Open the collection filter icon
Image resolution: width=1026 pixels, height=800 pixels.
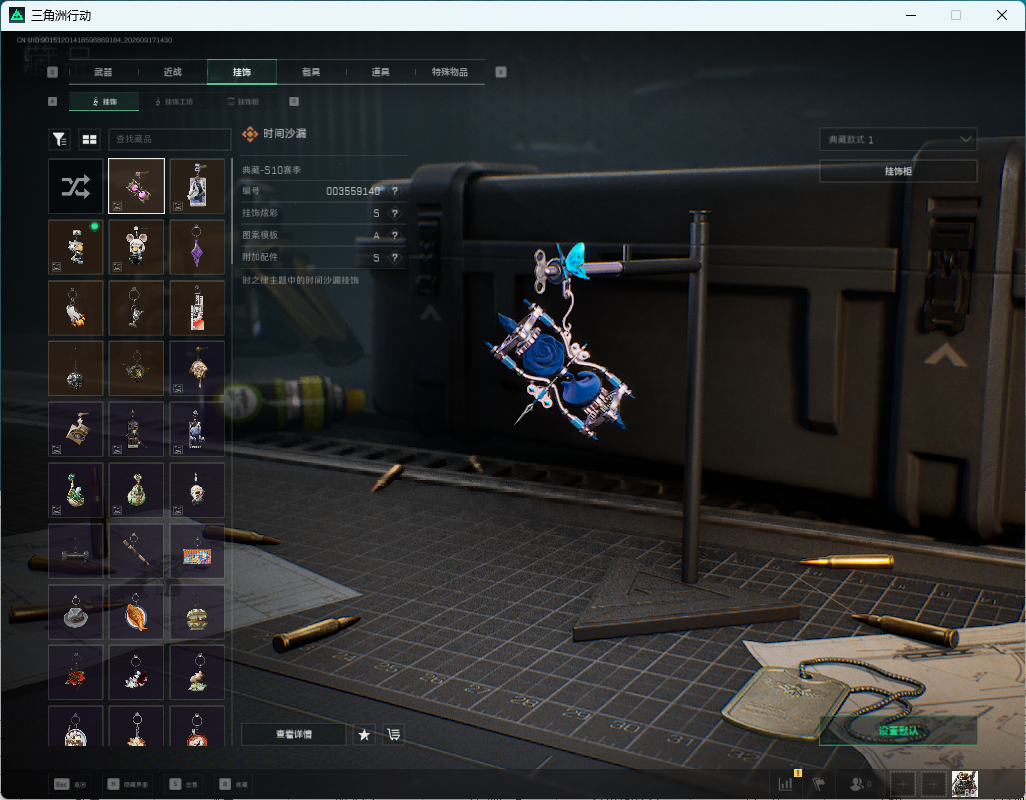pyautogui.click(x=60, y=139)
